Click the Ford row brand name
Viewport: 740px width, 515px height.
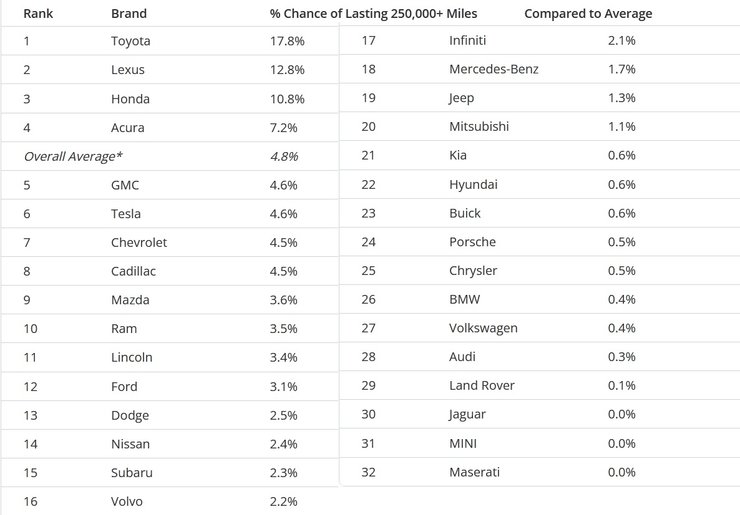124,387
